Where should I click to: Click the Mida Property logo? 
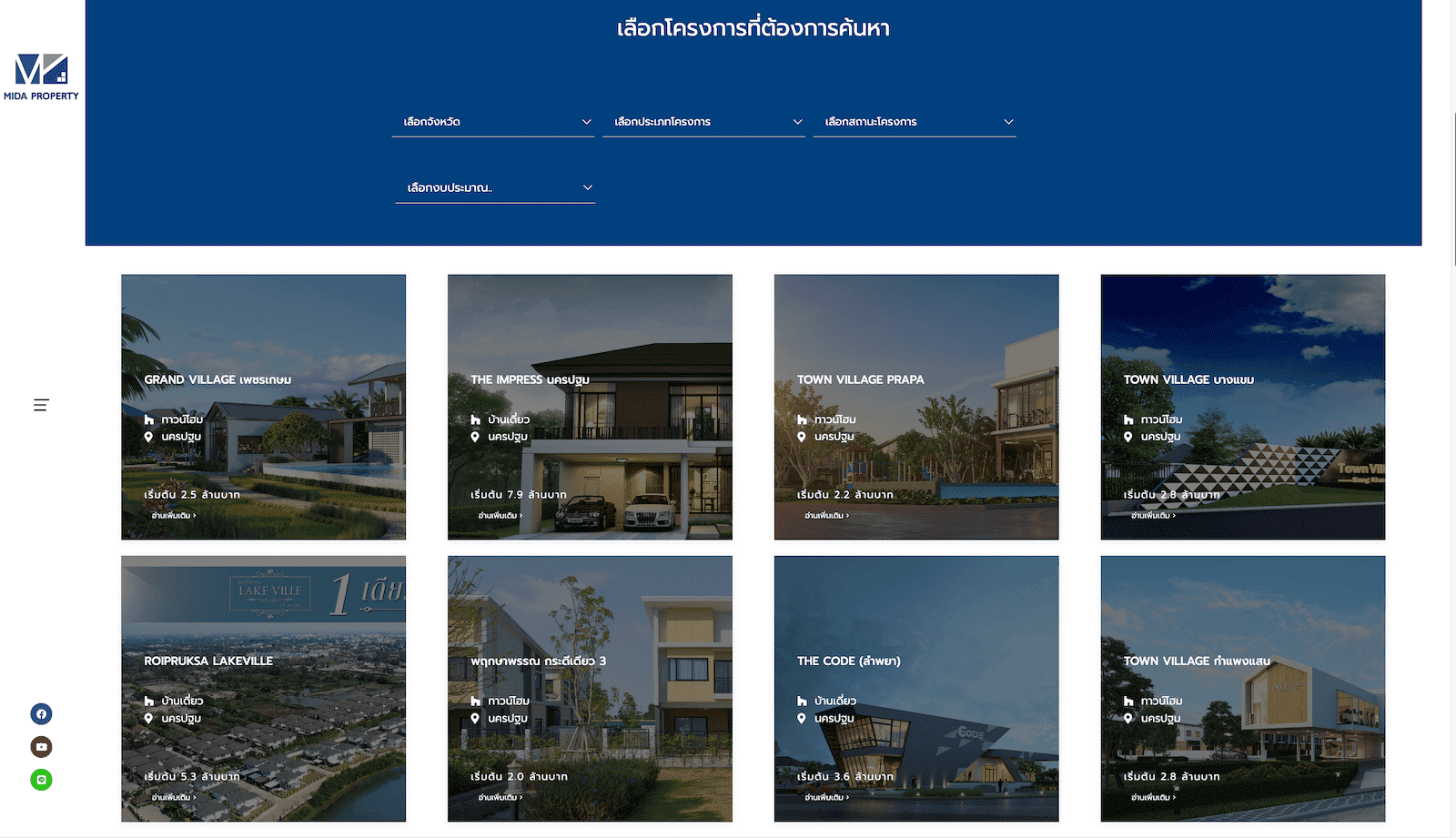coord(41,77)
